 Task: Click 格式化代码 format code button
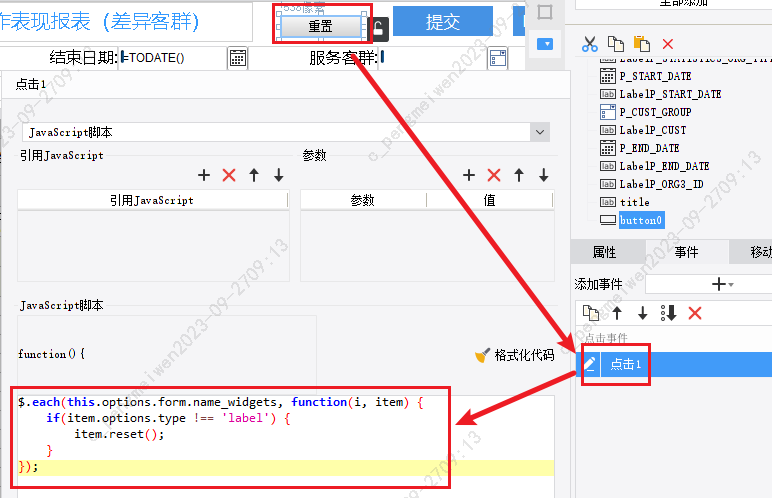515,355
